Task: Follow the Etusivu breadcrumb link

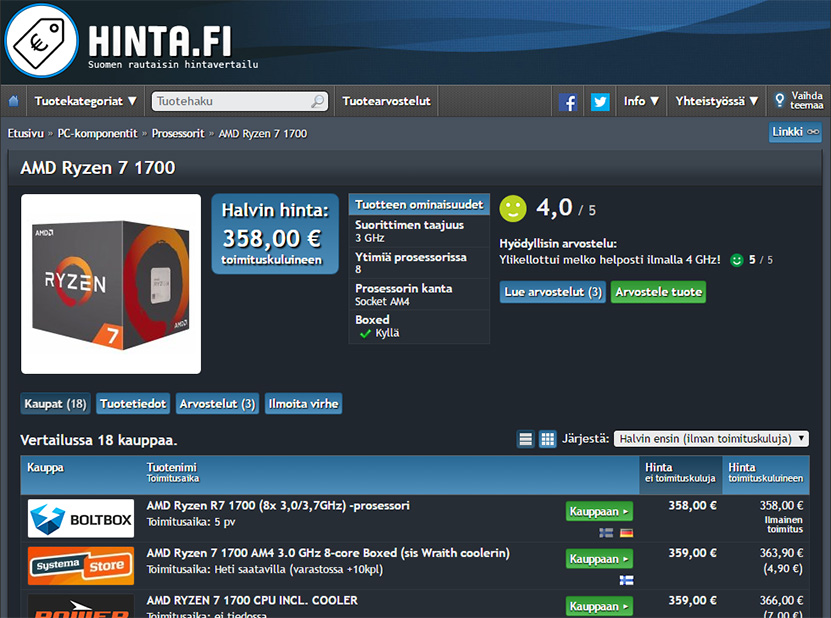Action: (x=25, y=134)
